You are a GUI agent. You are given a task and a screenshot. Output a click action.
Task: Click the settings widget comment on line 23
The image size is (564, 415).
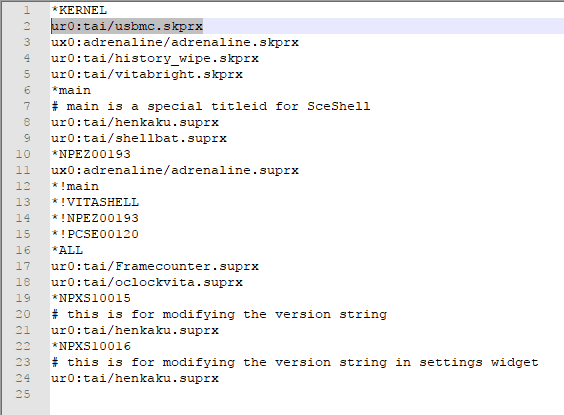click(295, 362)
